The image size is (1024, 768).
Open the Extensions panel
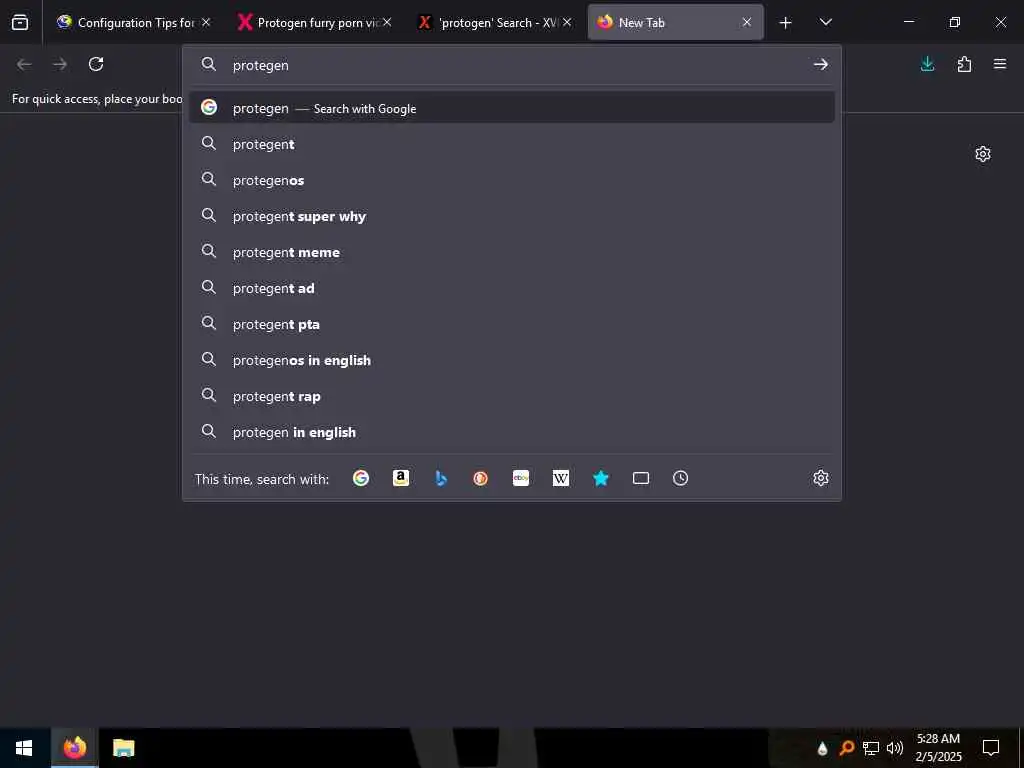[x=964, y=64]
